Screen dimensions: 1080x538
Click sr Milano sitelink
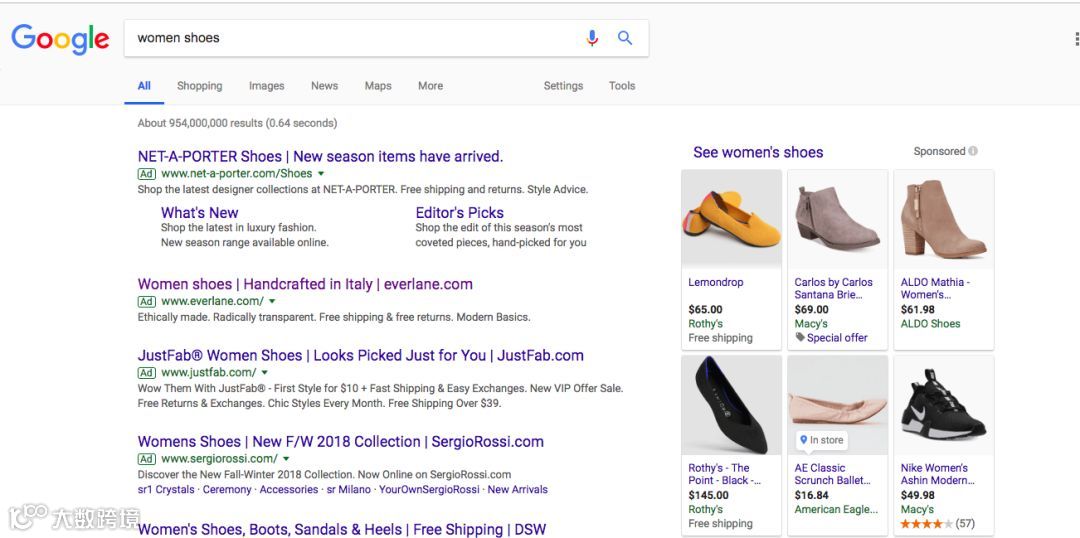tap(349, 490)
